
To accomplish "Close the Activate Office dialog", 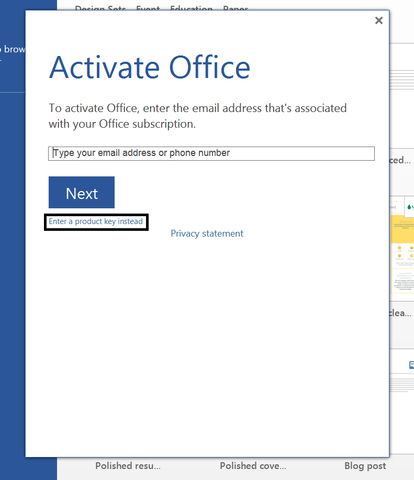I will [379, 21].
